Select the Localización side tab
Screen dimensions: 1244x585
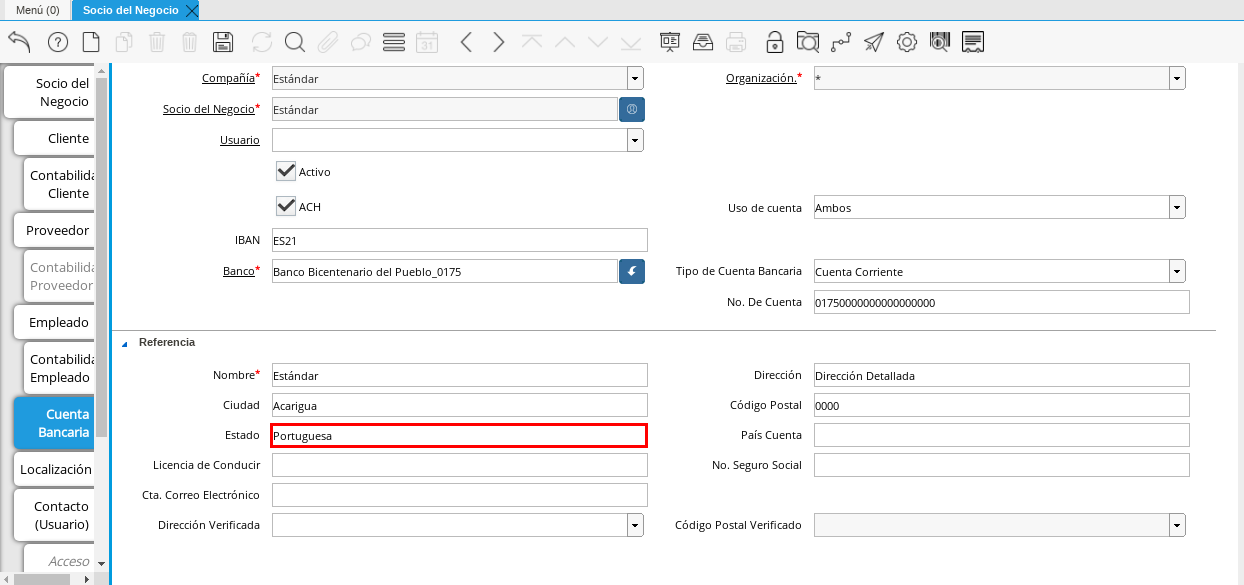click(x=55, y=469)
